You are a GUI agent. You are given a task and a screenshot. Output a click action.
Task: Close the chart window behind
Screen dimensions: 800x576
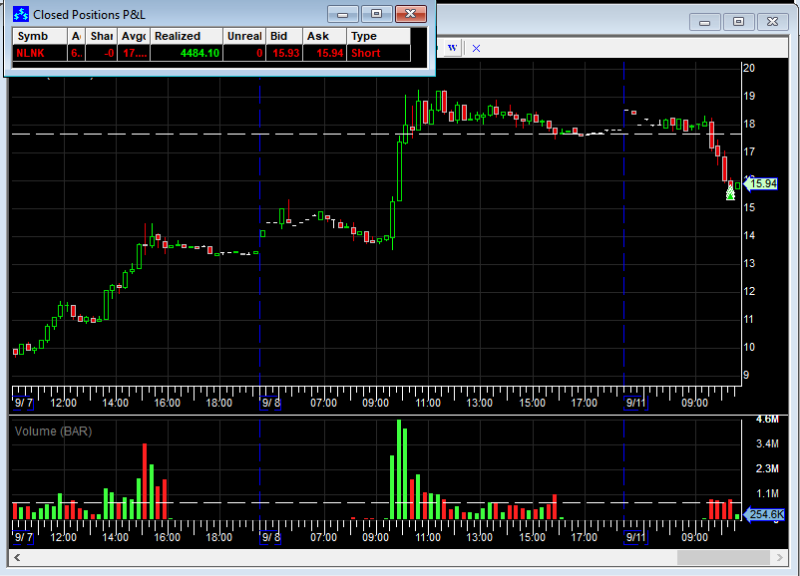click(772, 21)
